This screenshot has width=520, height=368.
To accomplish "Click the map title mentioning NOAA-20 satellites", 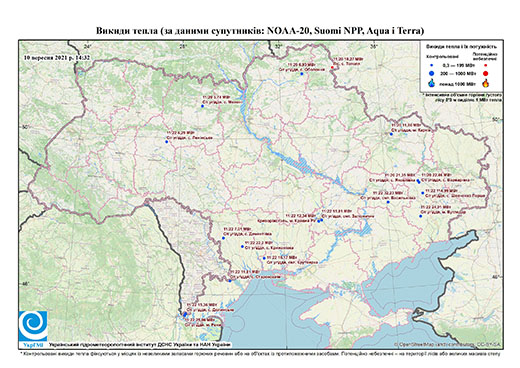I will [260, 31].
